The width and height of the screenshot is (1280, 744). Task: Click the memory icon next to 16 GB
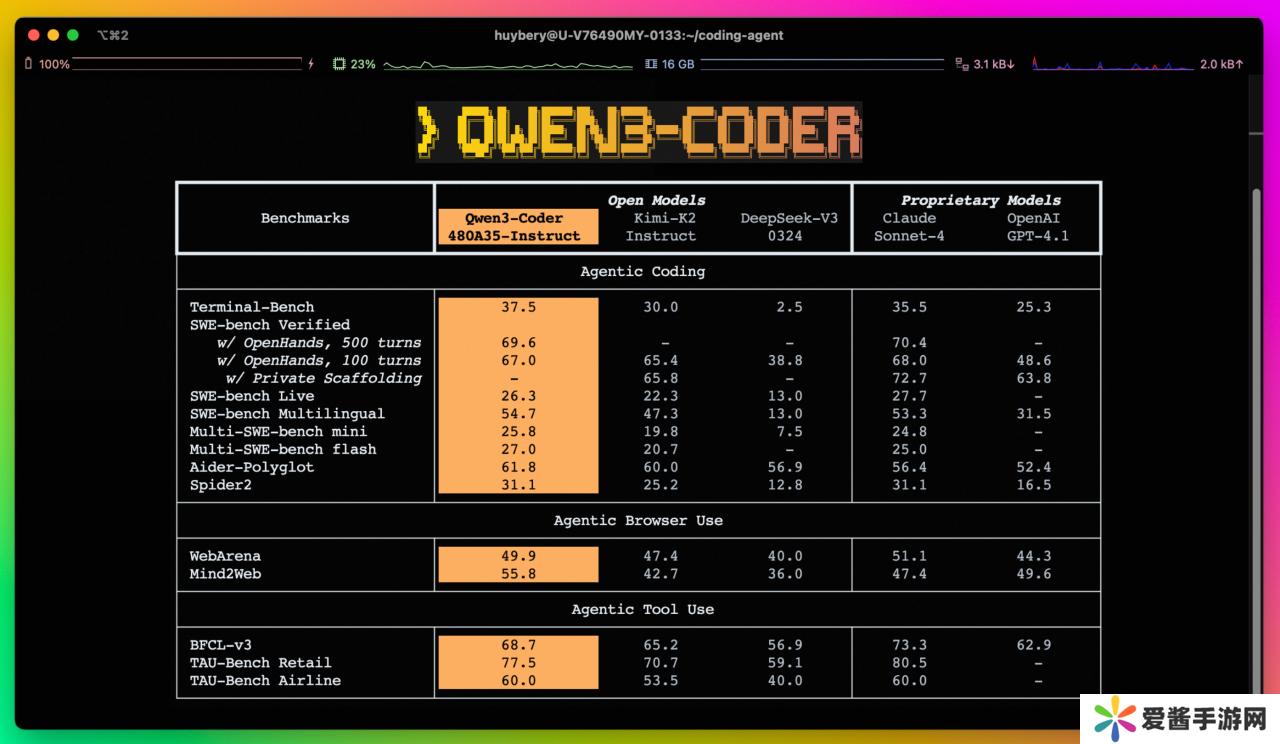[x=651, y=64]
